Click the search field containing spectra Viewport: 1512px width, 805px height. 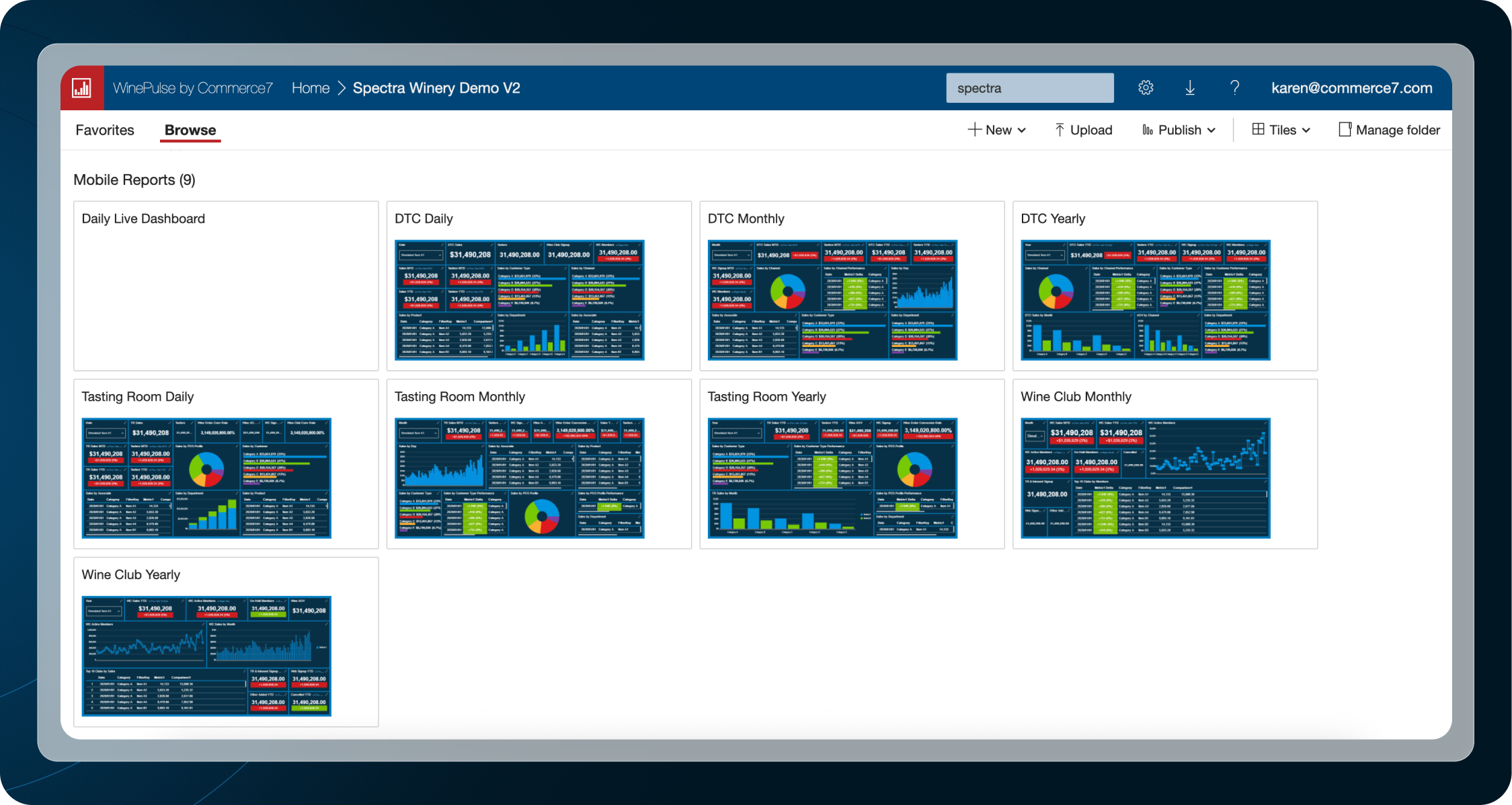(1029, 88)
